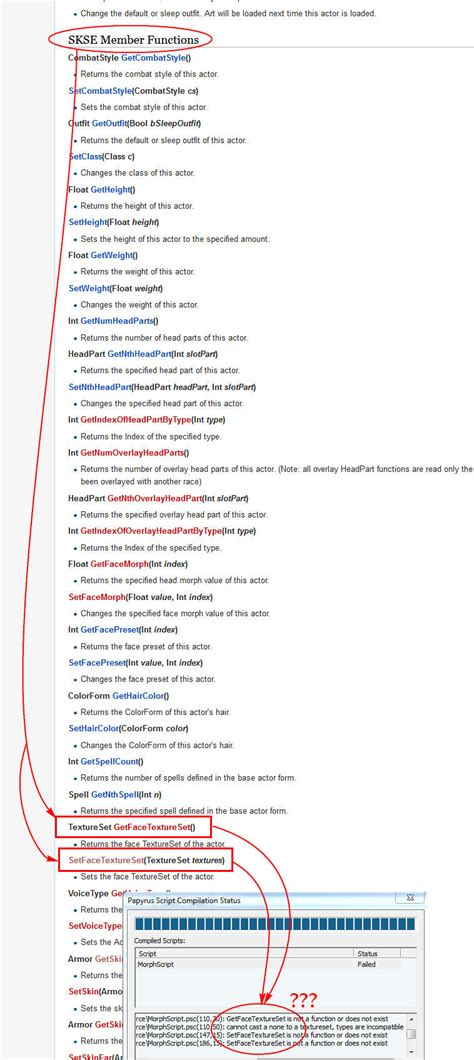Select the MorphScript row in compiled scripts
The image size is (474, 1060).
(x=266, y=965)
